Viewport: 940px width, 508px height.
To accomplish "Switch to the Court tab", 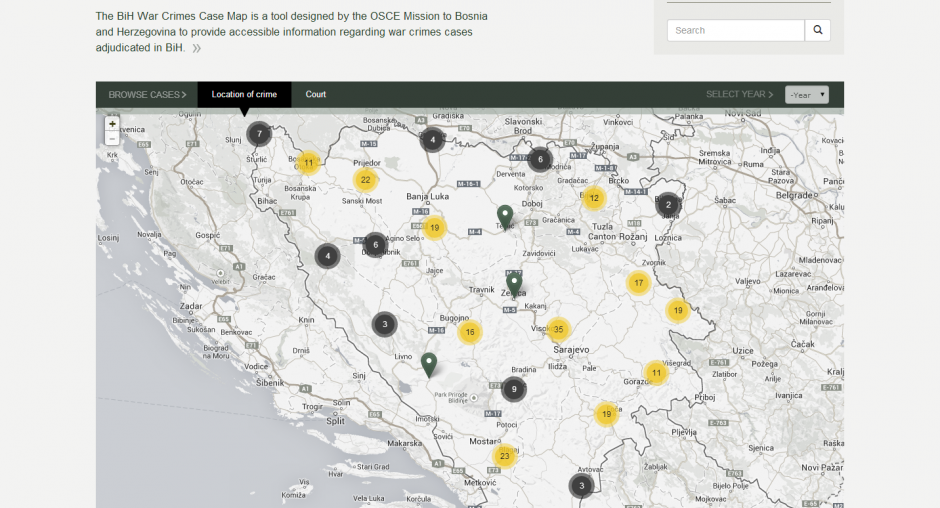I will 316,95.
